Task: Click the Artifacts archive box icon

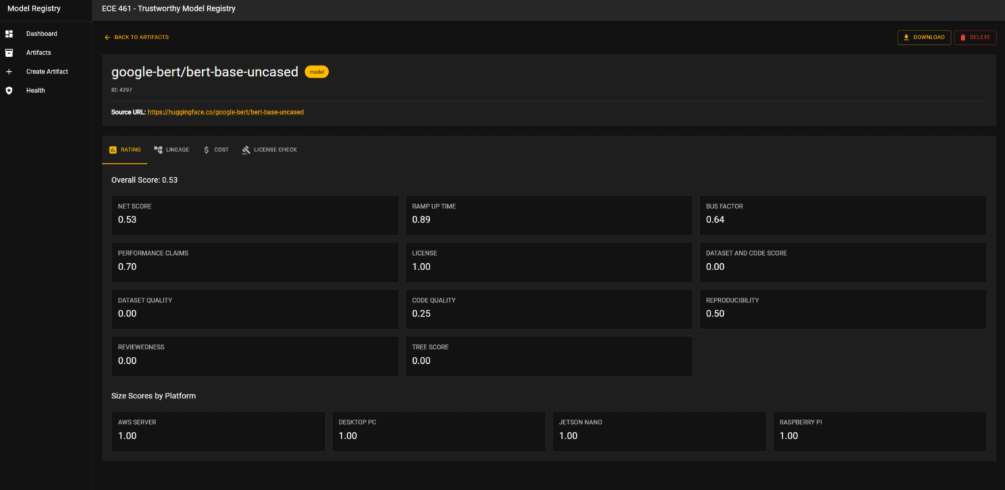Action: tap(9, 53)
